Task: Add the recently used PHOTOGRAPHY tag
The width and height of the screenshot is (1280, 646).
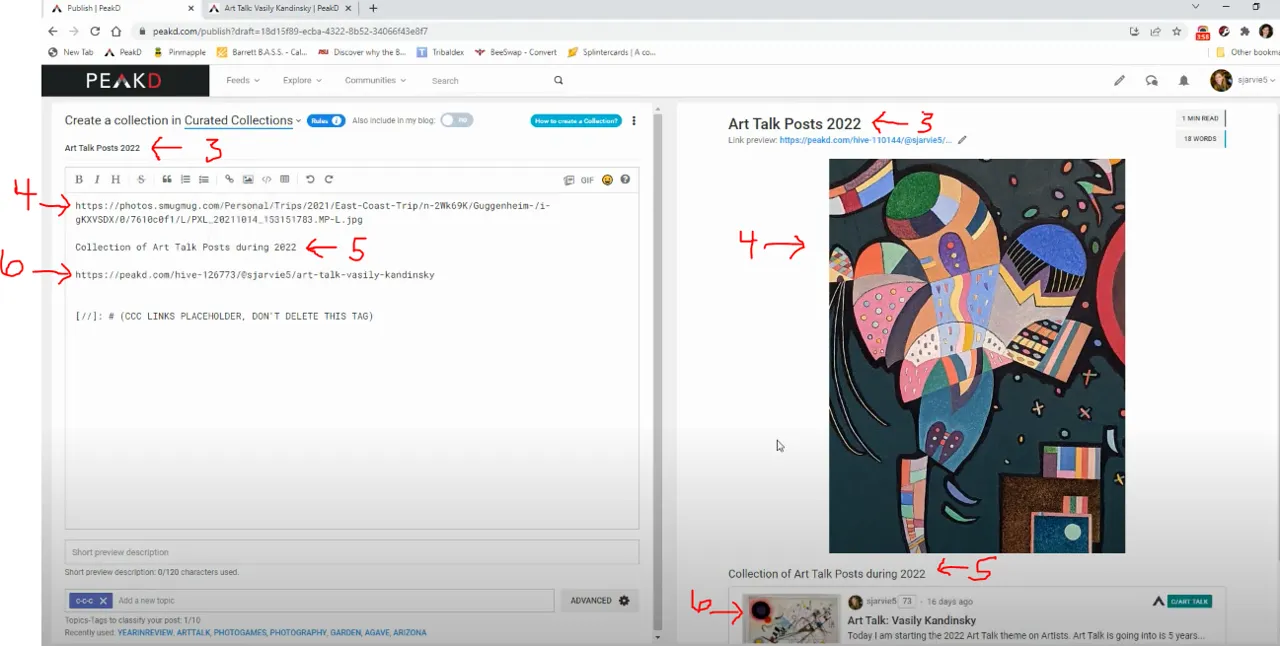Action: (x=298, y=632)
